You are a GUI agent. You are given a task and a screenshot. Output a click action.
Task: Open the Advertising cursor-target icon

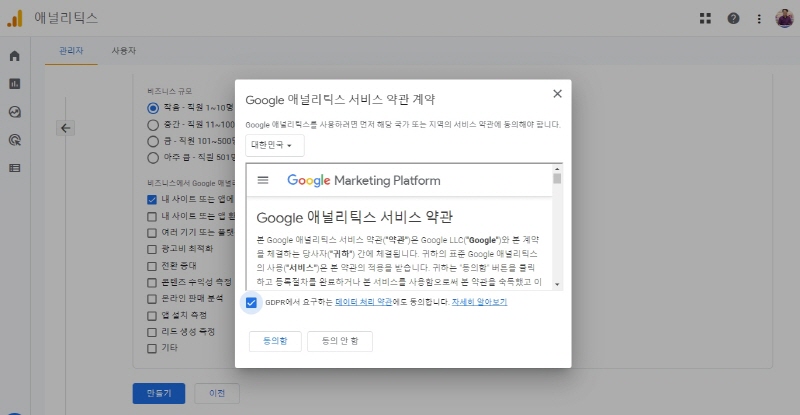point(14,140)
